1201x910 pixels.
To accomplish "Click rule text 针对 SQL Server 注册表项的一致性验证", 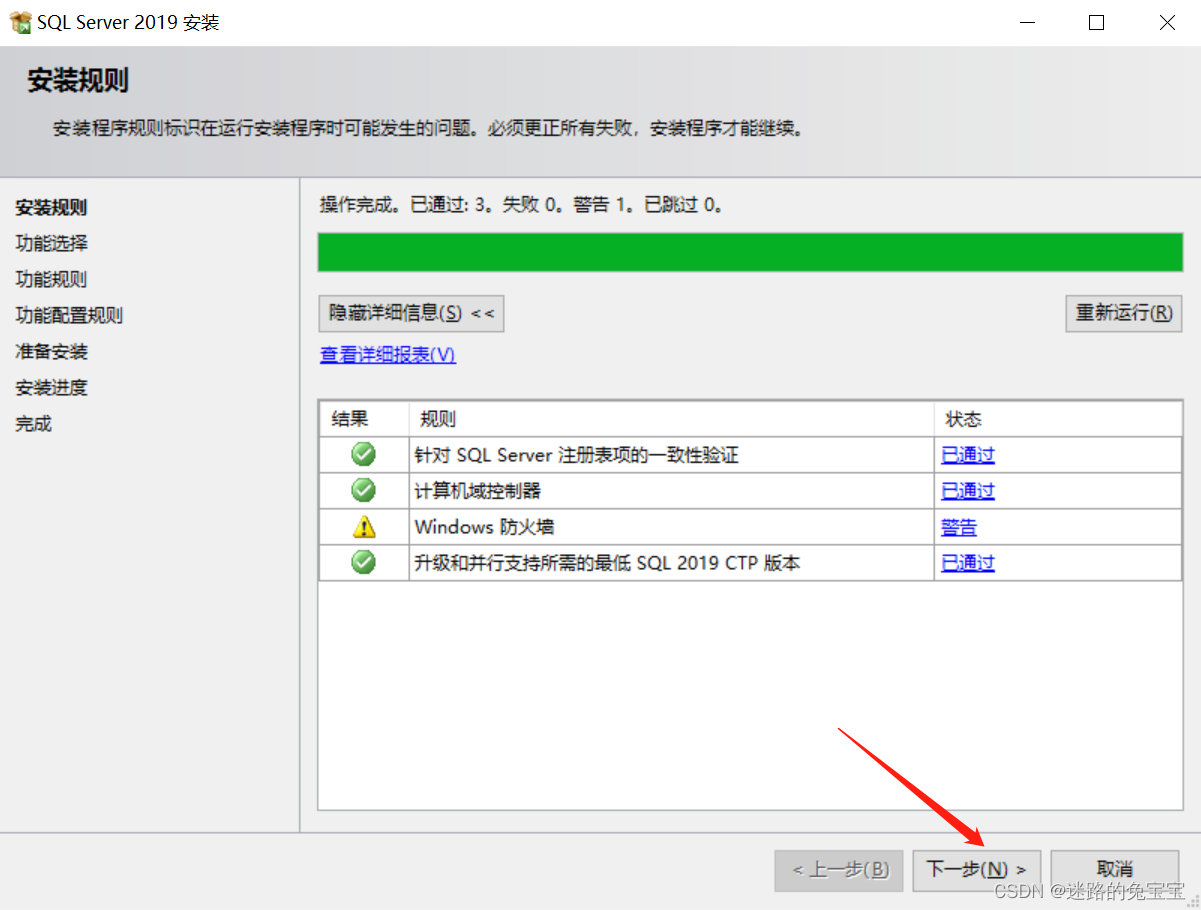I will [x=576, y=455].
